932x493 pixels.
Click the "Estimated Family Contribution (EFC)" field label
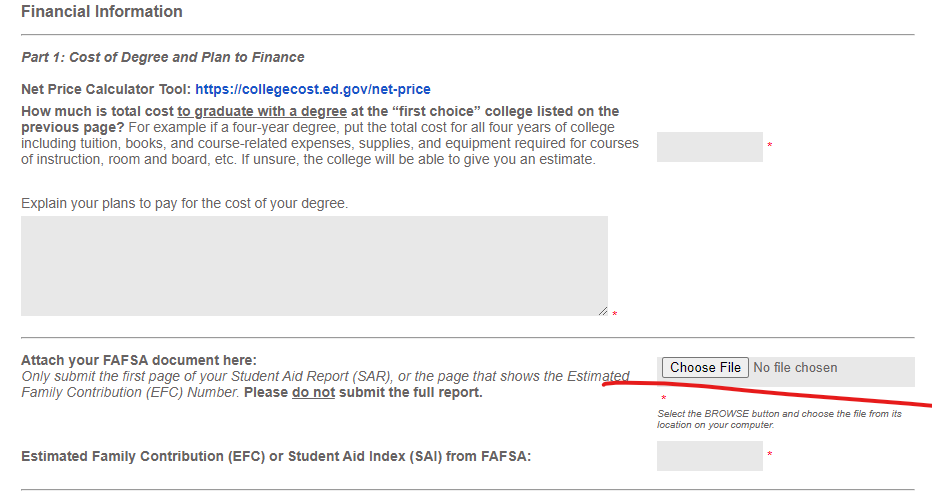click(x=276, y=457)
